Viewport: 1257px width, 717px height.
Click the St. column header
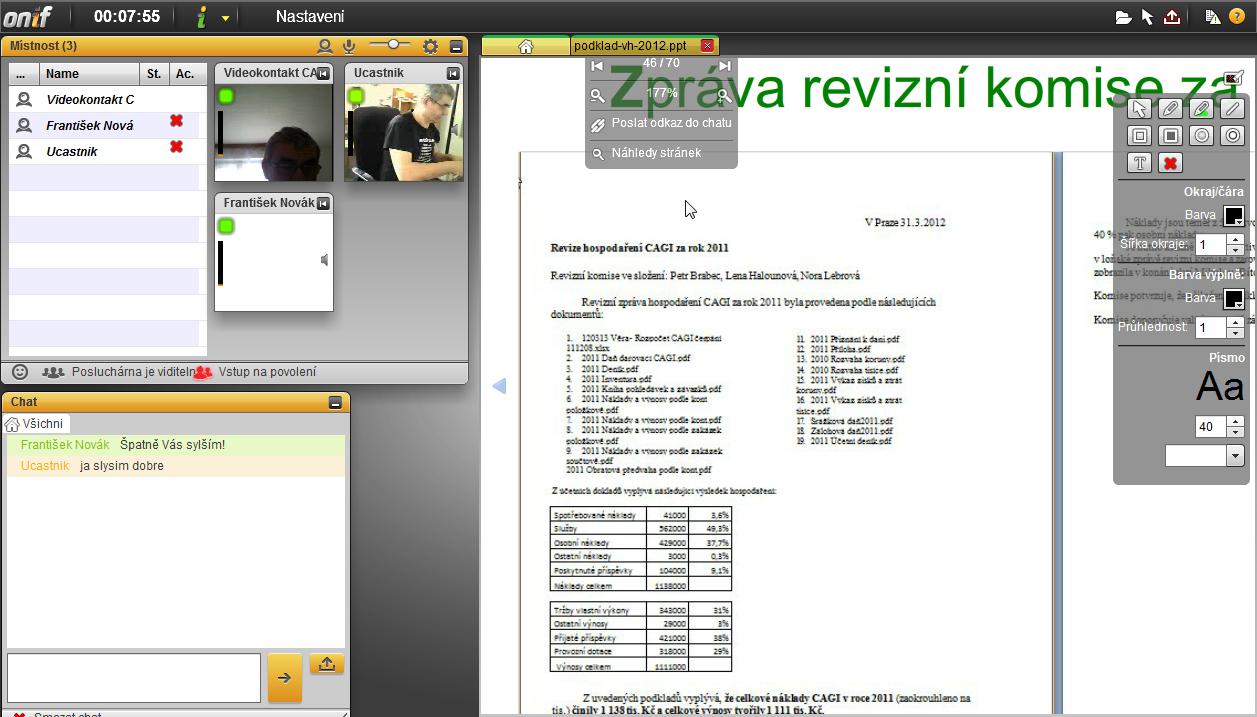click(x=154, y=74)
